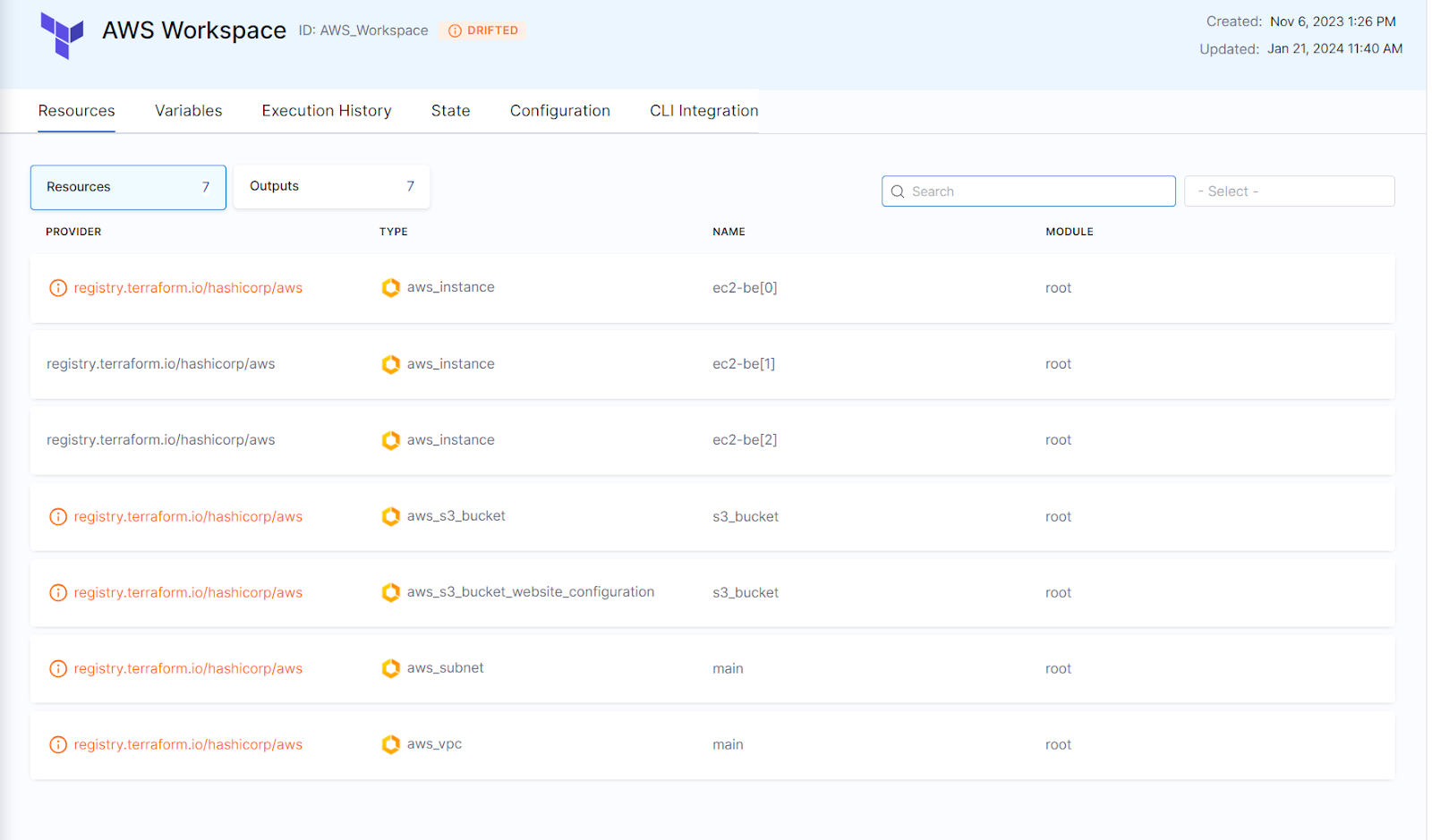The width and height of the screenshot is (1432, 840).
Task: Click the name ec2-be[1]
Action: click(x=744, y=364)
